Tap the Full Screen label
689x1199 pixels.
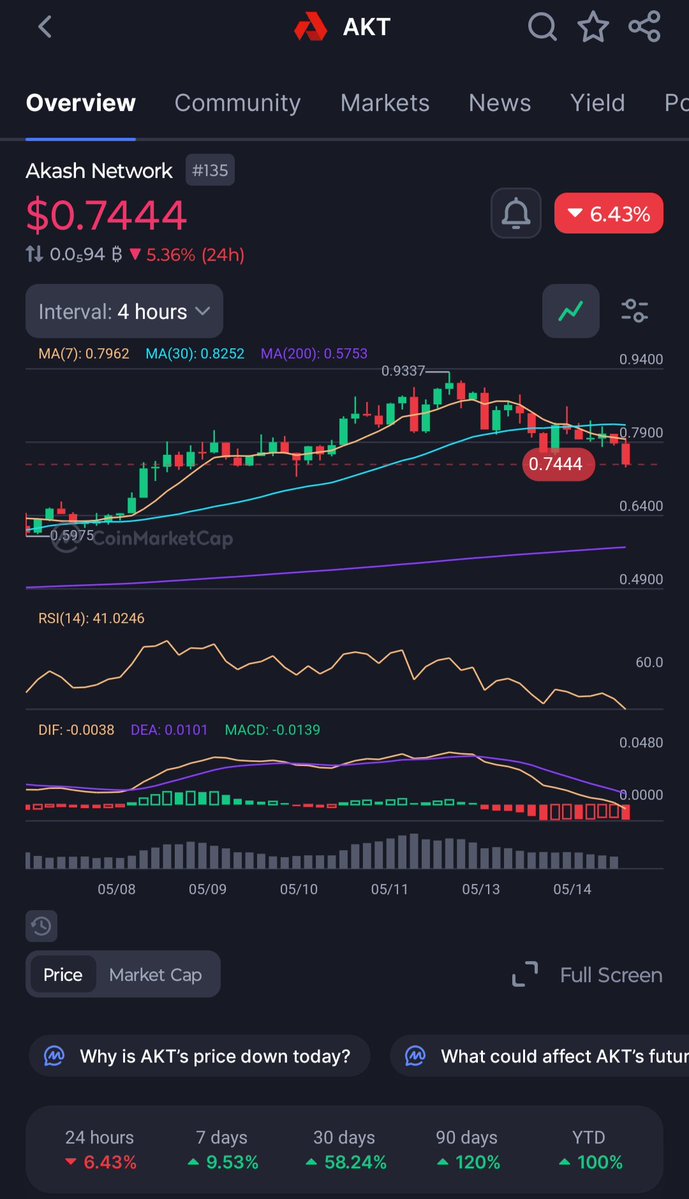pyautogui.click(x=611, y=975)
